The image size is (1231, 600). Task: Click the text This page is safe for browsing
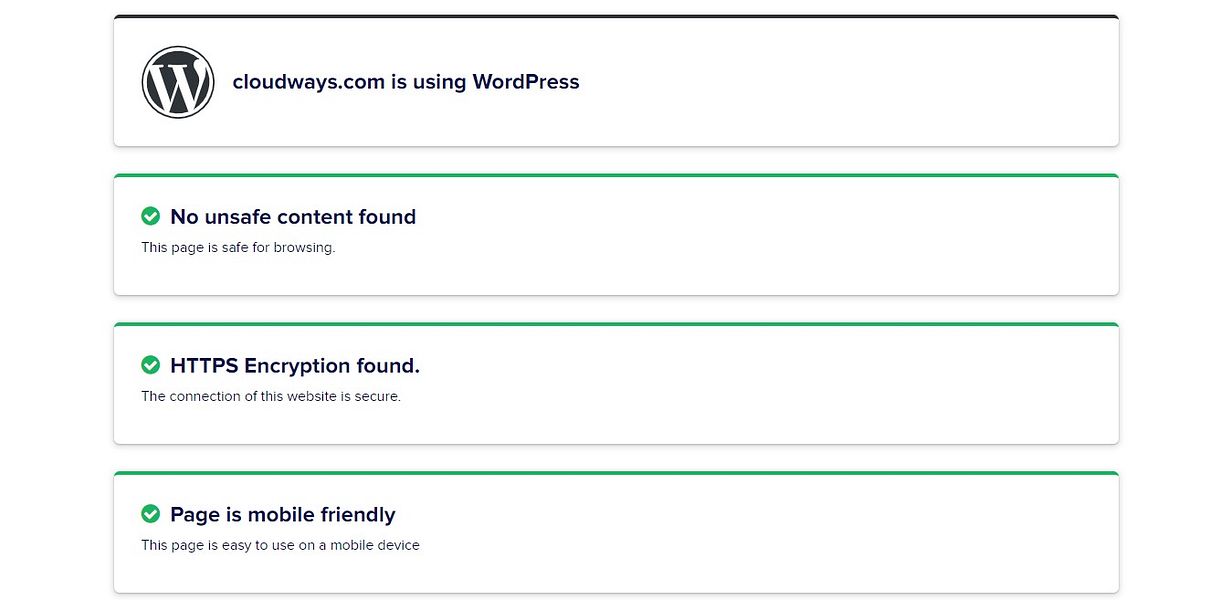coord(238,247)
